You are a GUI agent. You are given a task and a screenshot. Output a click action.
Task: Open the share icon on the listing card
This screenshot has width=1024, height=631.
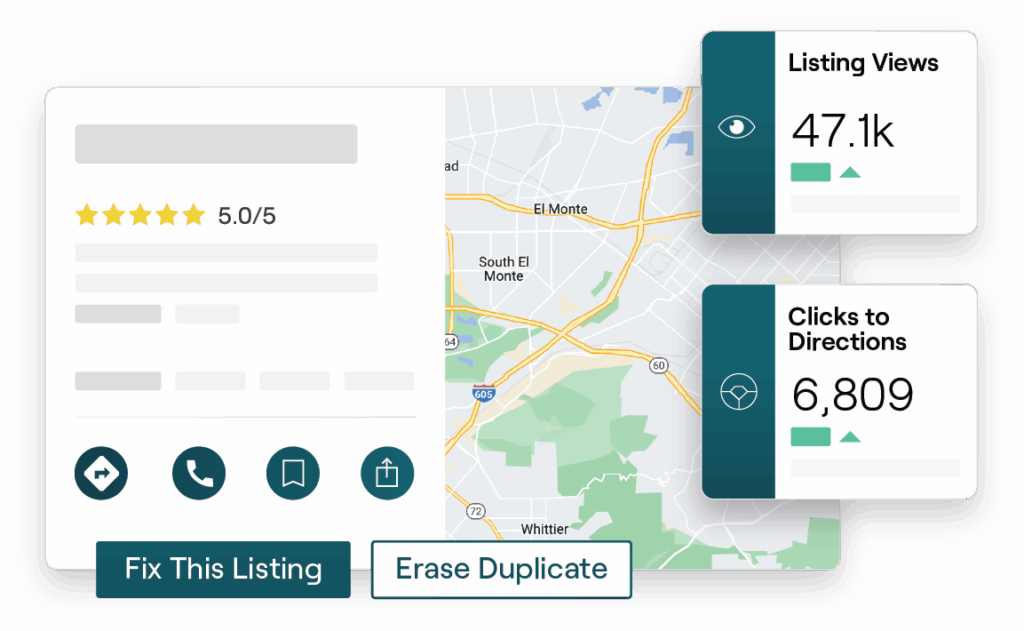(x=387, y=473)
